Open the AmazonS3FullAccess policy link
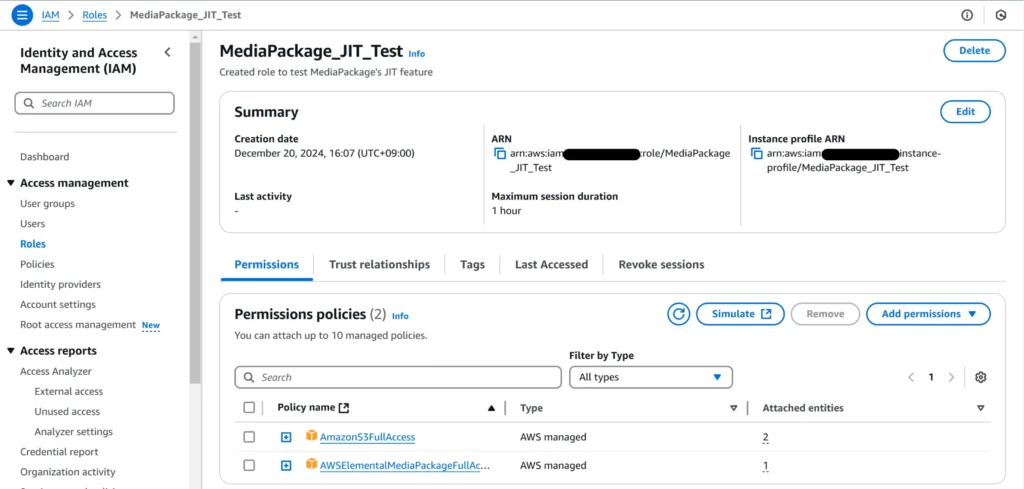The width and height of the screenshot is (1024, 489). (x=368, y=437)
